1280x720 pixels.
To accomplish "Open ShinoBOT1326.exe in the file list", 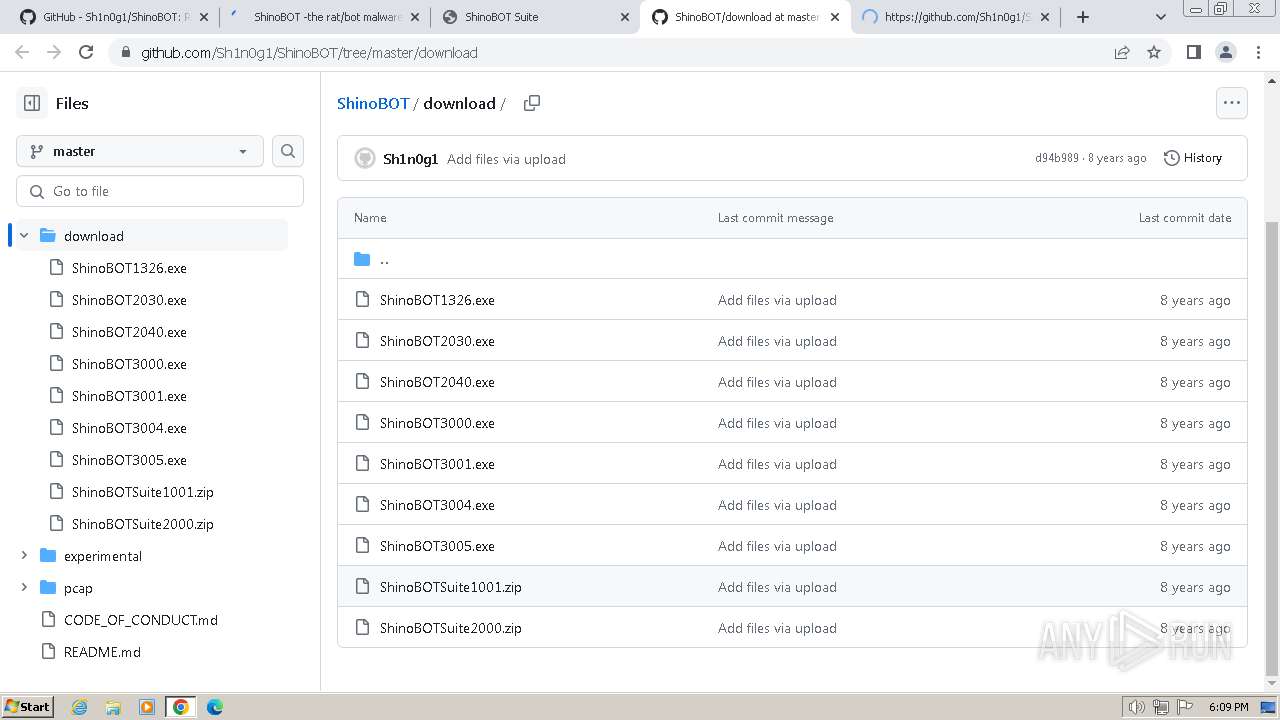I will click(437, 300).
